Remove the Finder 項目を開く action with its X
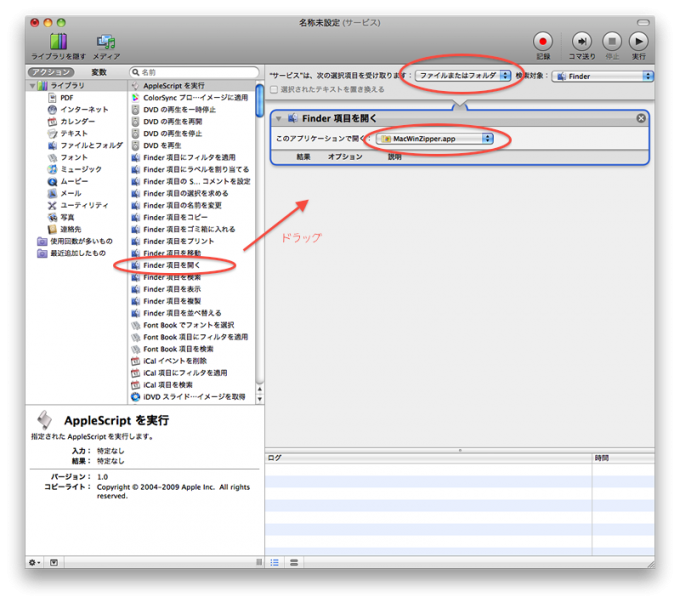The image size is (680, 603). 641,118
